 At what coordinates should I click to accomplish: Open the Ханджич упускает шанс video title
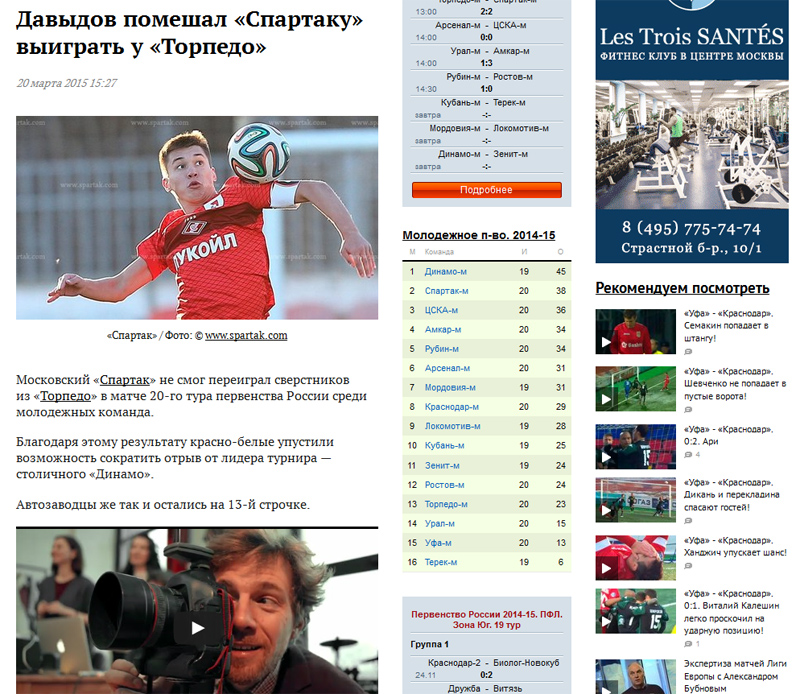[x=735, y=547]
